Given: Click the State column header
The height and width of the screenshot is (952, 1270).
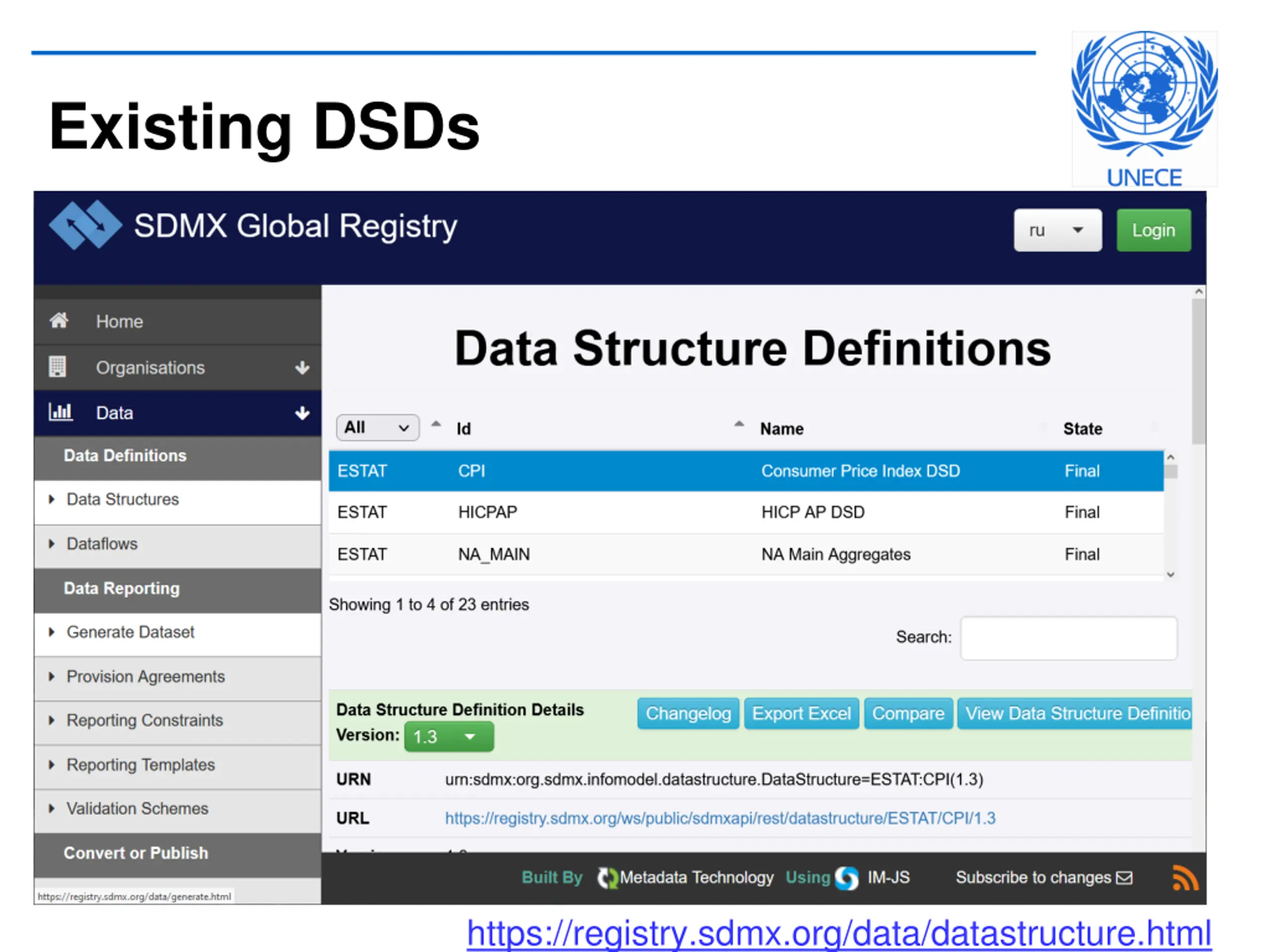Looking at the screenshot, I should [x=1082, y=429].
